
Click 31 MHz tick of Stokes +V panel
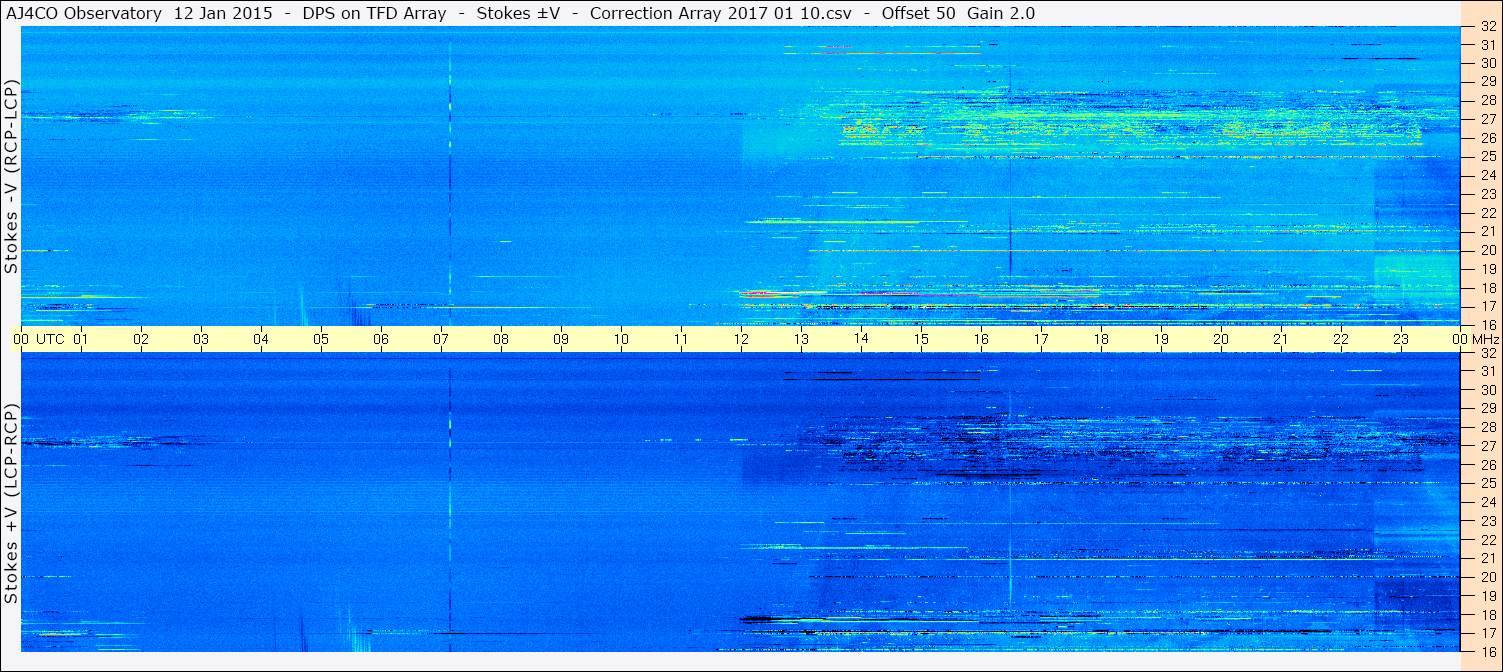[x=1488, y=371]
